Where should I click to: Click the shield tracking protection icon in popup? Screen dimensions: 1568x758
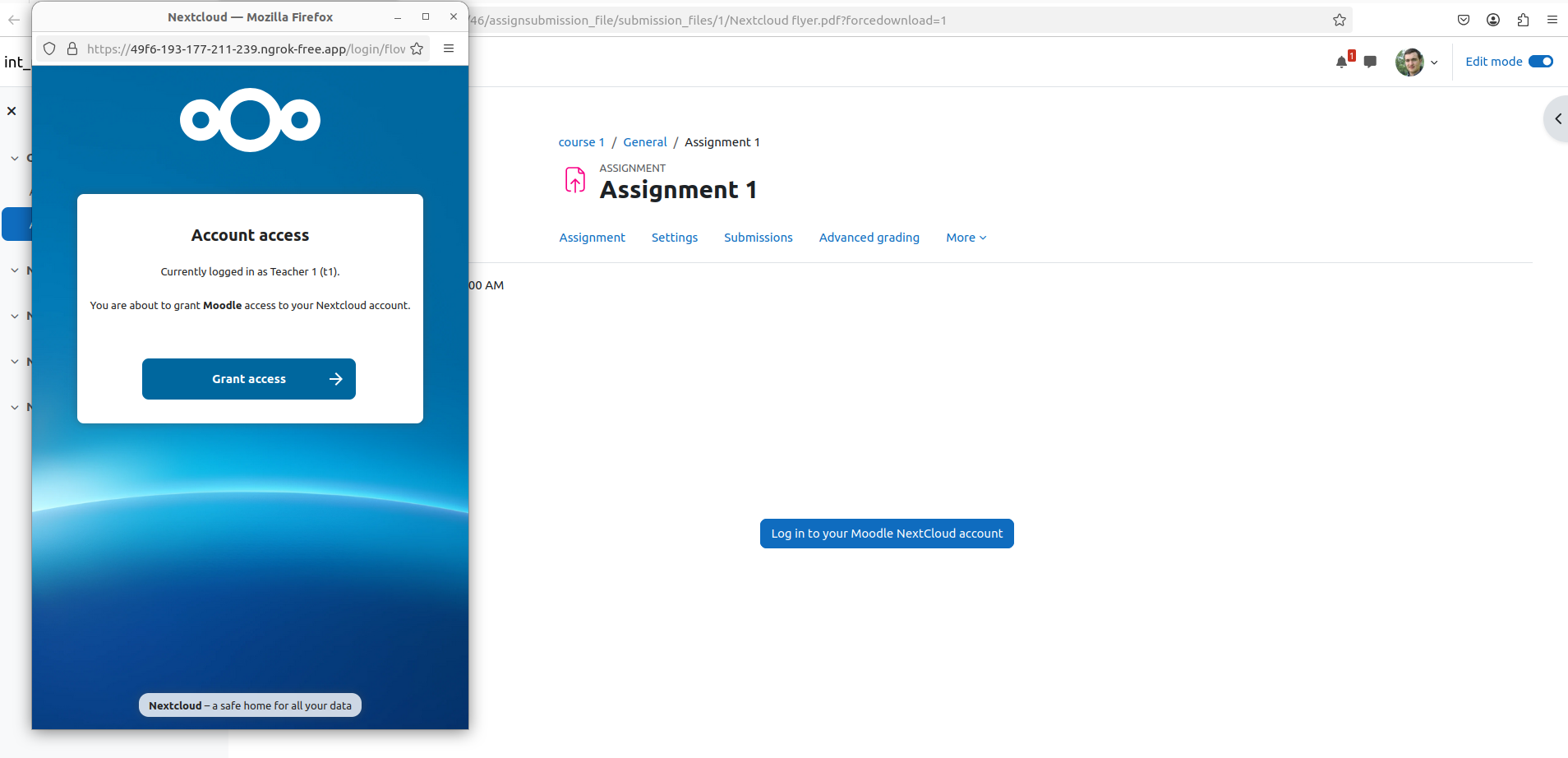coord(49,49)
